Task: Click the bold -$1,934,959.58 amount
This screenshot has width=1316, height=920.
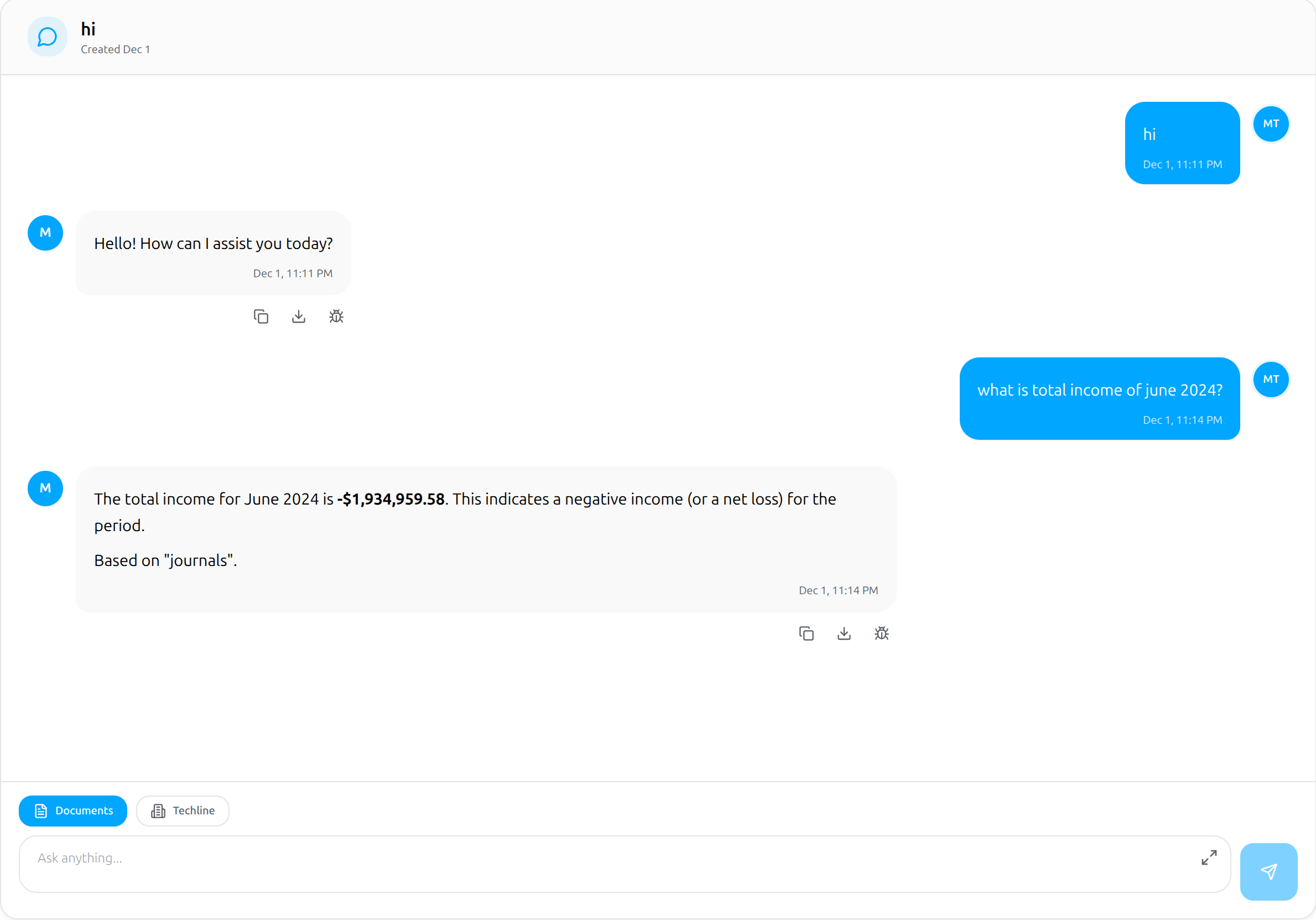Action: coord(391,499)
